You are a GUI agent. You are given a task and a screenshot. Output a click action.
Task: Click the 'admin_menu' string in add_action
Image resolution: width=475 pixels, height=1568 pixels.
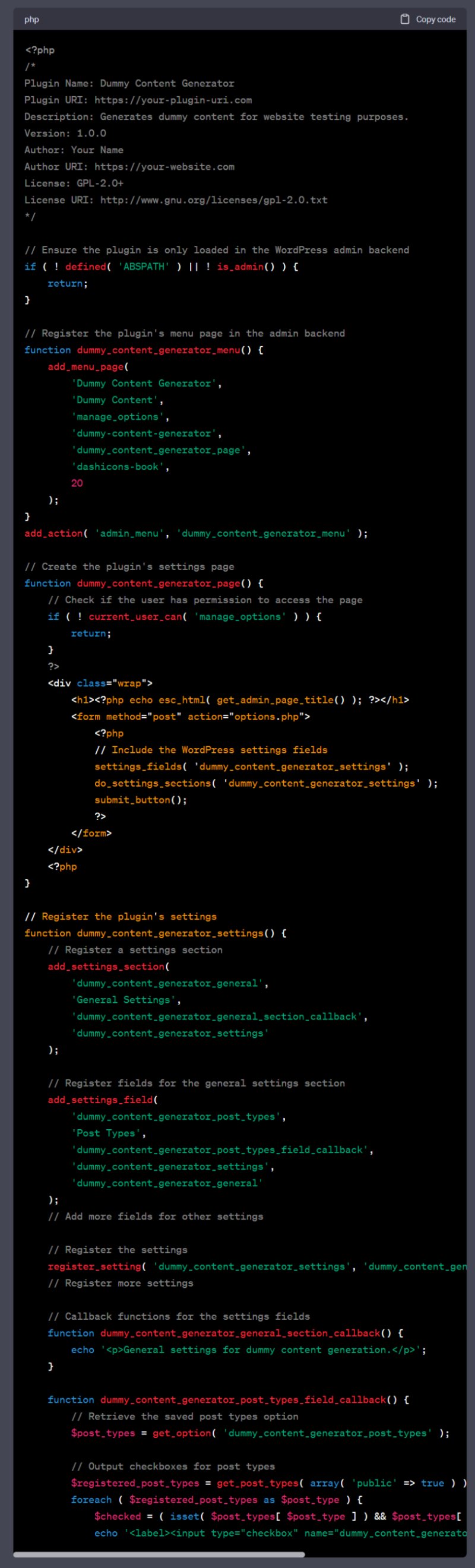coord(129,533)
